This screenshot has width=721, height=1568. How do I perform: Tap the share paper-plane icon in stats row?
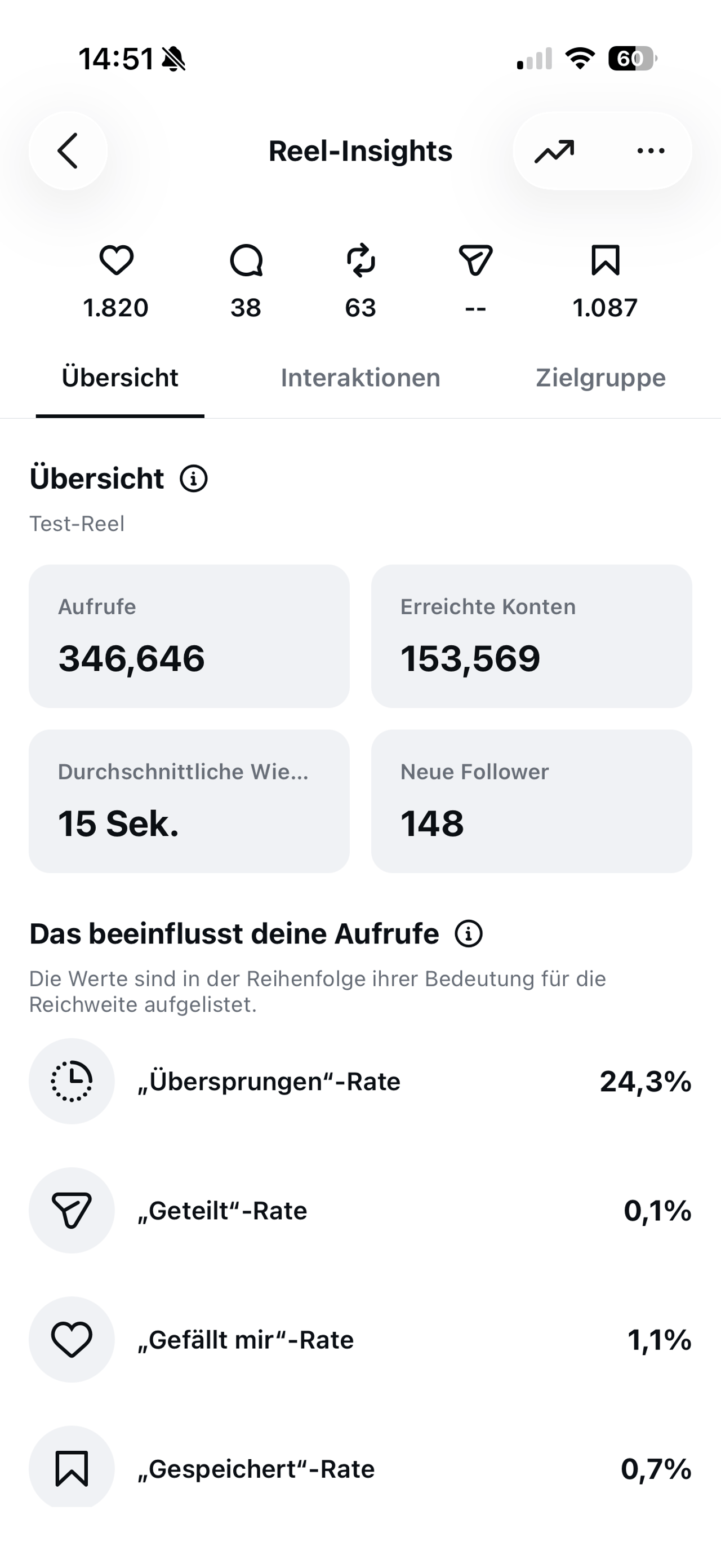click(475, 260)
